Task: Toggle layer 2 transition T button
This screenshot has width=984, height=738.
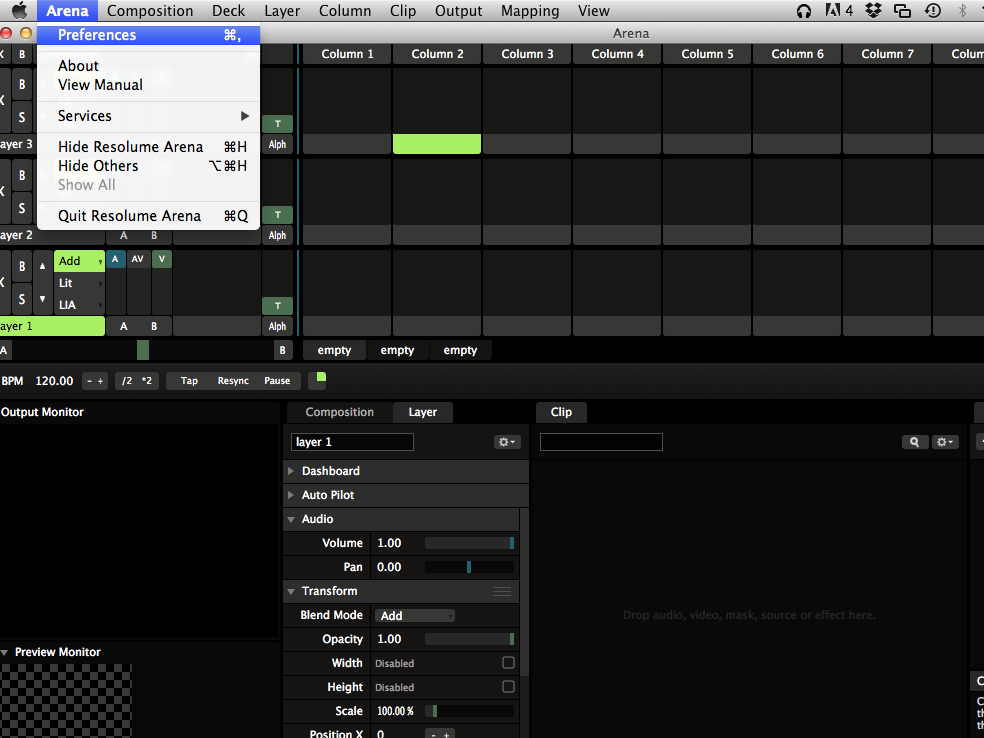Action: click(x=277, y=215)
